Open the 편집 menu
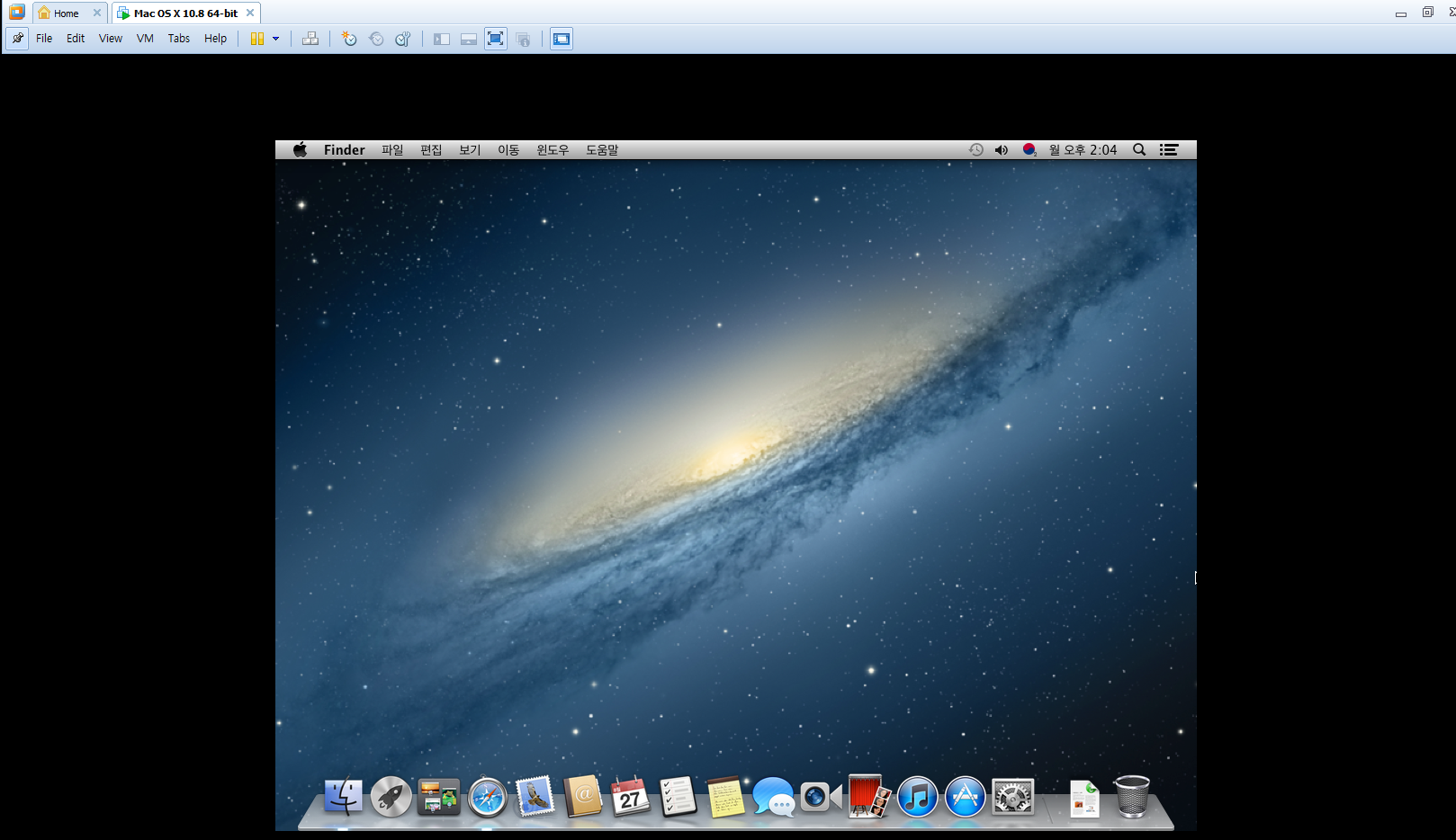The height and width of the screenshot is (840, 1456). (431, 150)
